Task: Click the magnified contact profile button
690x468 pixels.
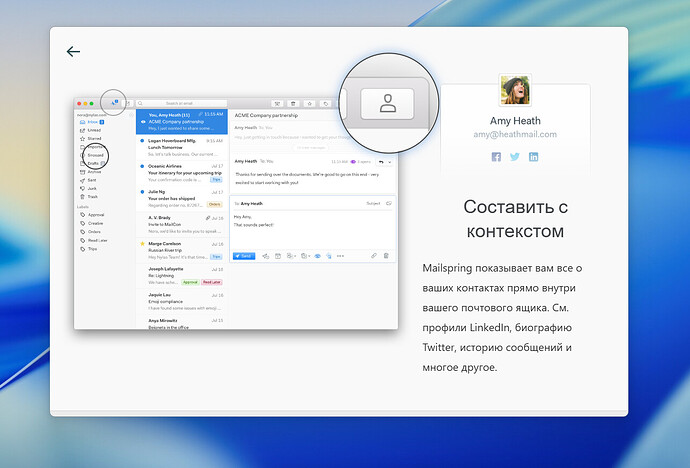Action: click(387, 104)
